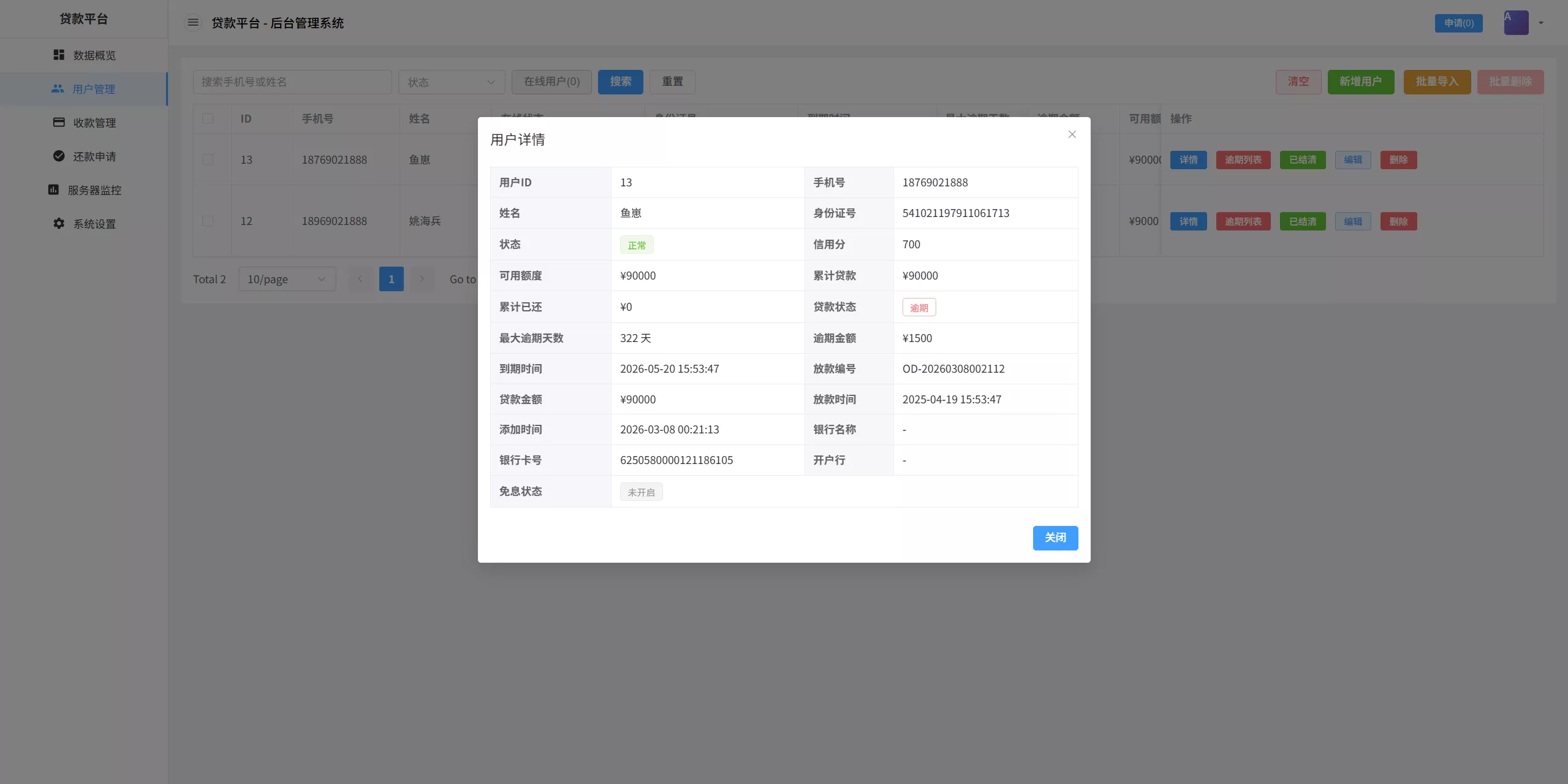Click the search input for phone or name

click(292, 82)
